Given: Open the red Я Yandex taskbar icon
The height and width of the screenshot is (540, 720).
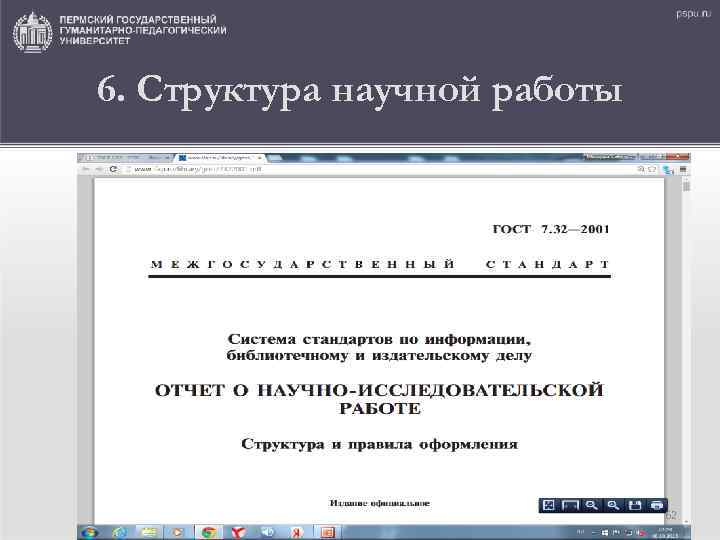Looking at the screenshot, I should (297, 533).
